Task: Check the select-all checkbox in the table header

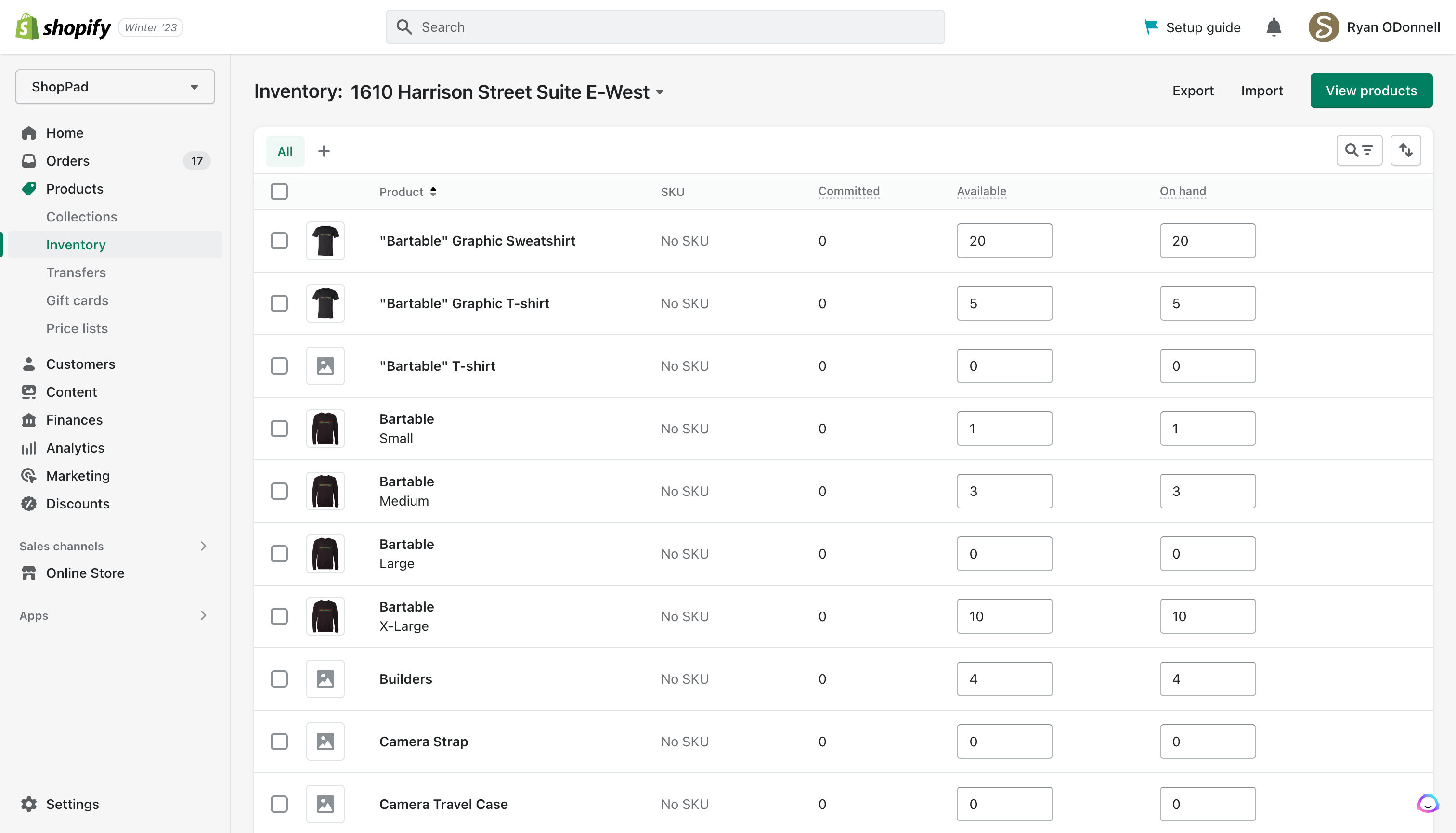Action: (279, 192)
